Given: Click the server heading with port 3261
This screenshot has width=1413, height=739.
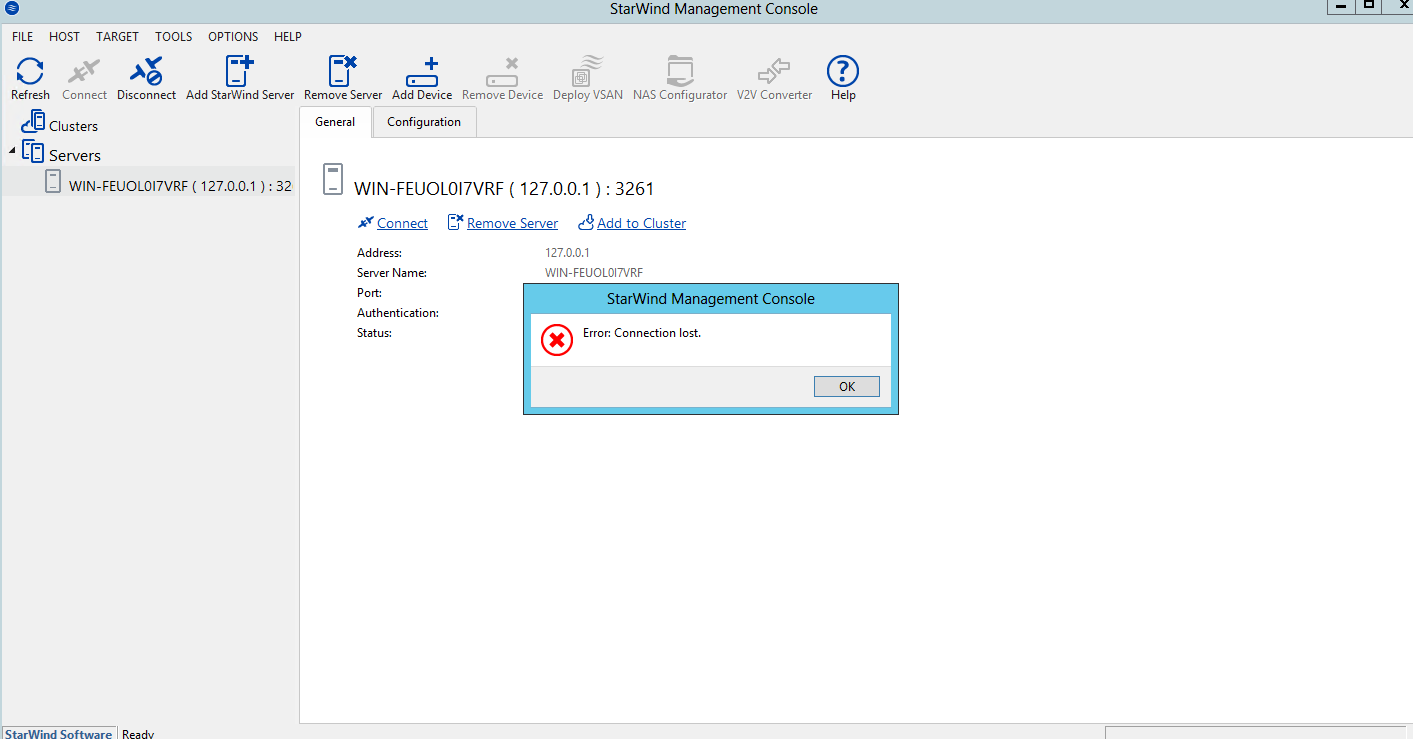Looking at the screenshot, I should pos(504,188).
